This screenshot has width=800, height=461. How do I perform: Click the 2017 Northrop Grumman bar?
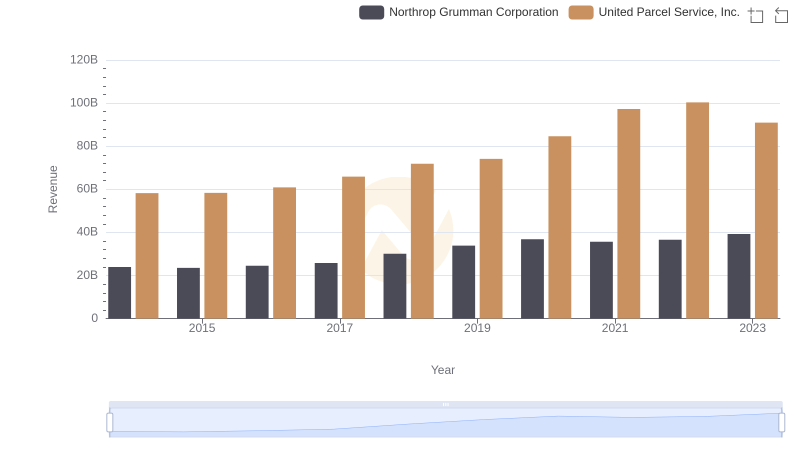326,291
